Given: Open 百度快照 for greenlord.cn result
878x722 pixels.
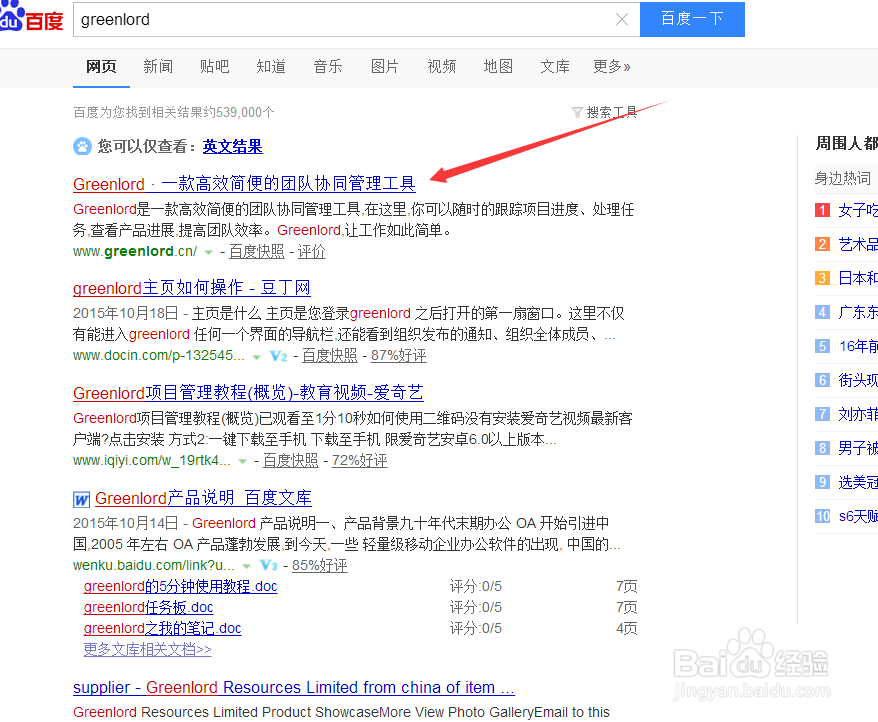Looking at the screenshot, I should (x=256, y=251).
